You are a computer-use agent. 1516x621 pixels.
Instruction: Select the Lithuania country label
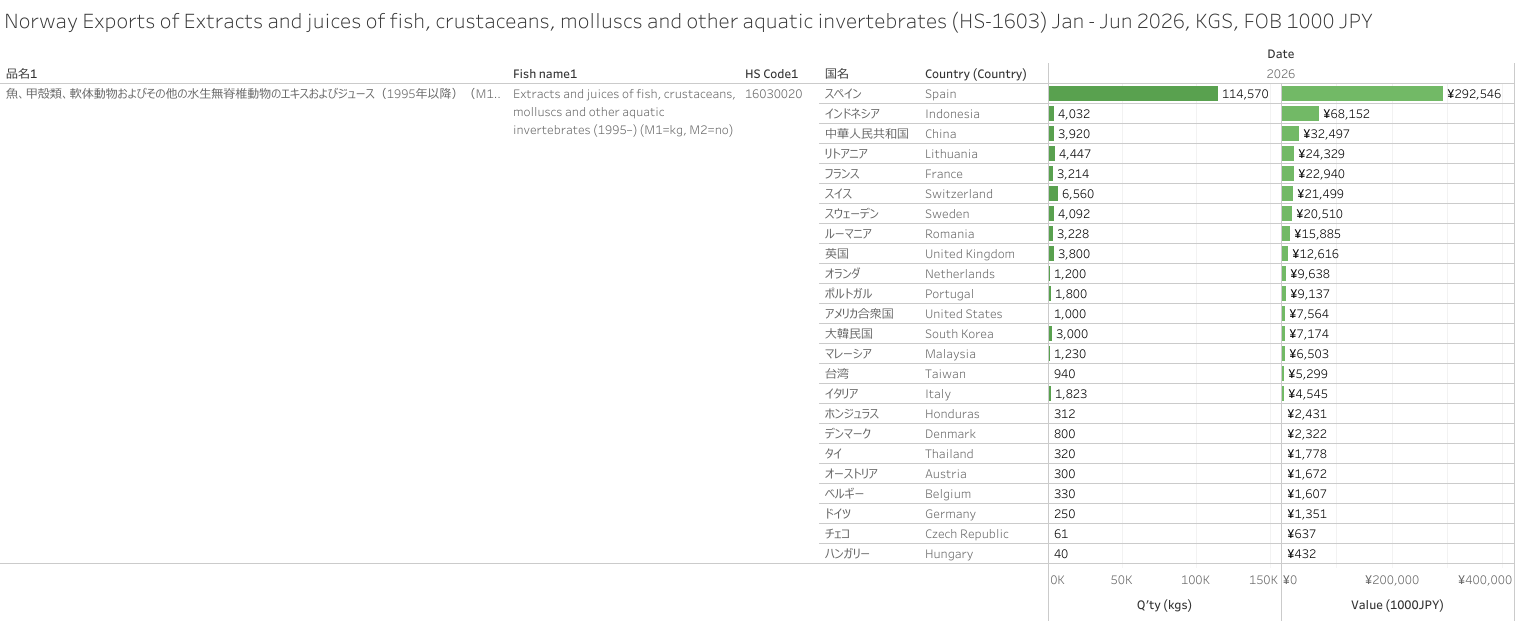coord(951,153)
